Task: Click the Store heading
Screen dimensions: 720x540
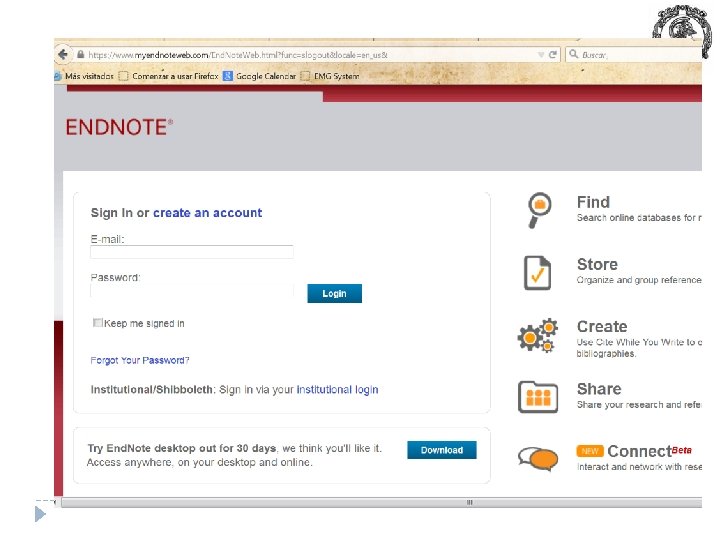Action: [597, 264]
